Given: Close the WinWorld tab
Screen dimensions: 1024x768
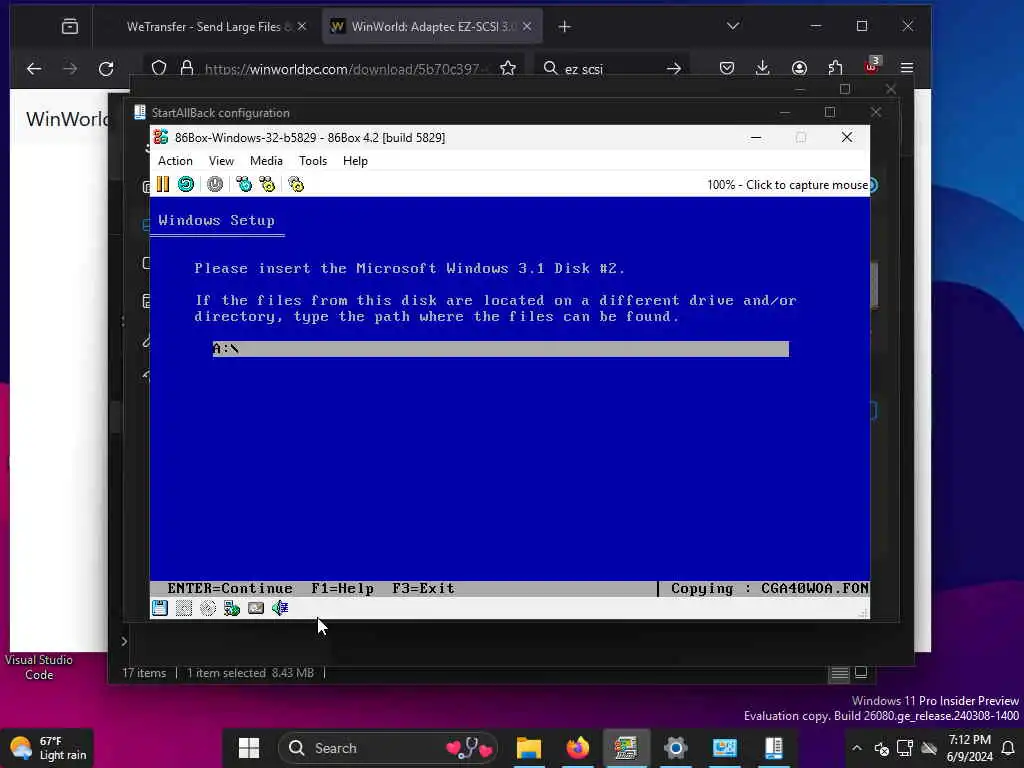Looking at the screenshot, I should [527, 27].
